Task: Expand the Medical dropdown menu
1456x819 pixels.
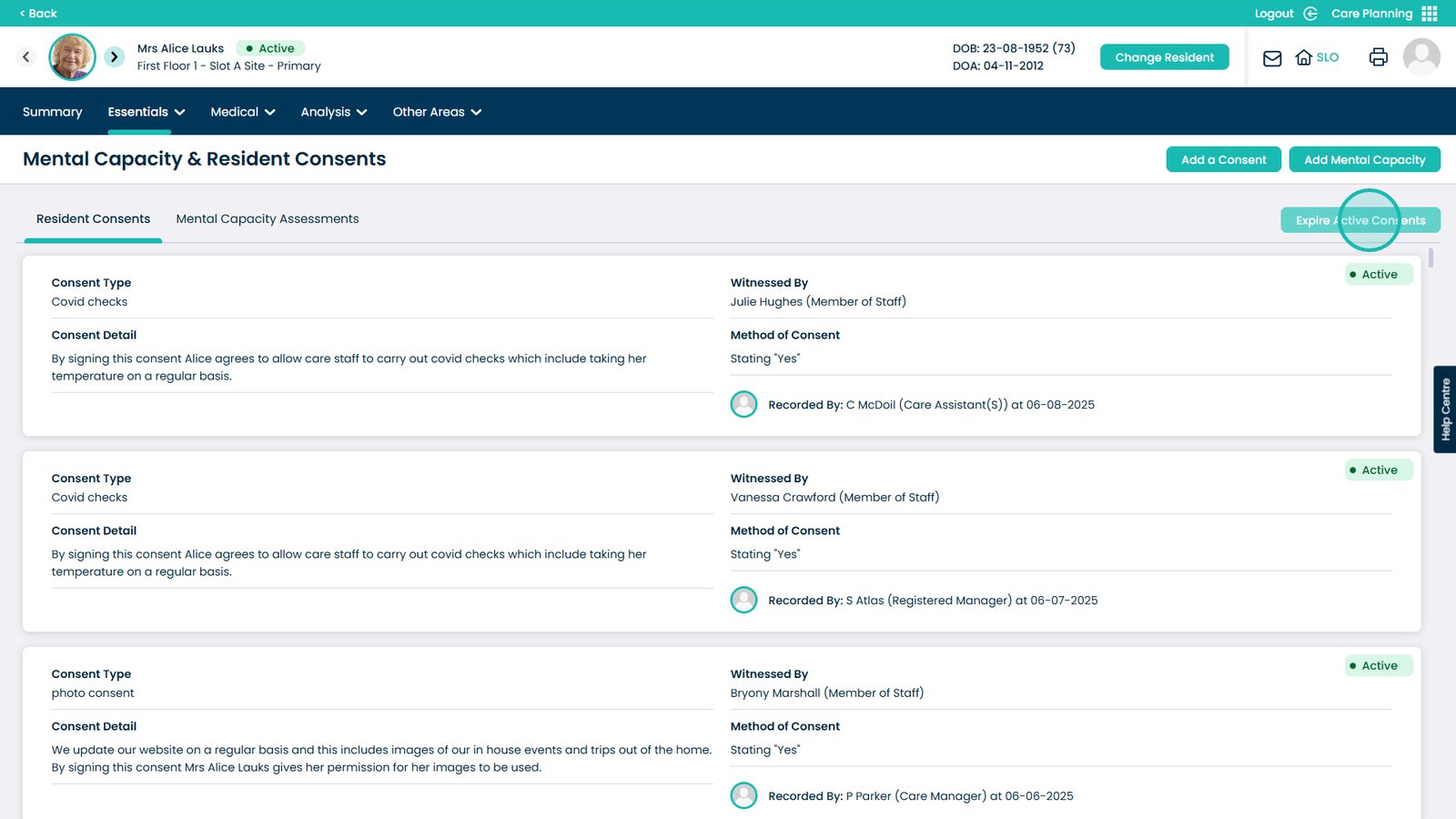Action: coord(242,112)
